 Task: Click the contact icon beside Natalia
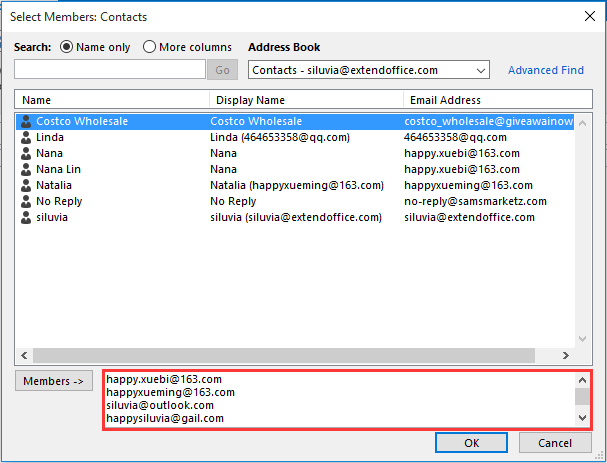point(26,185)
